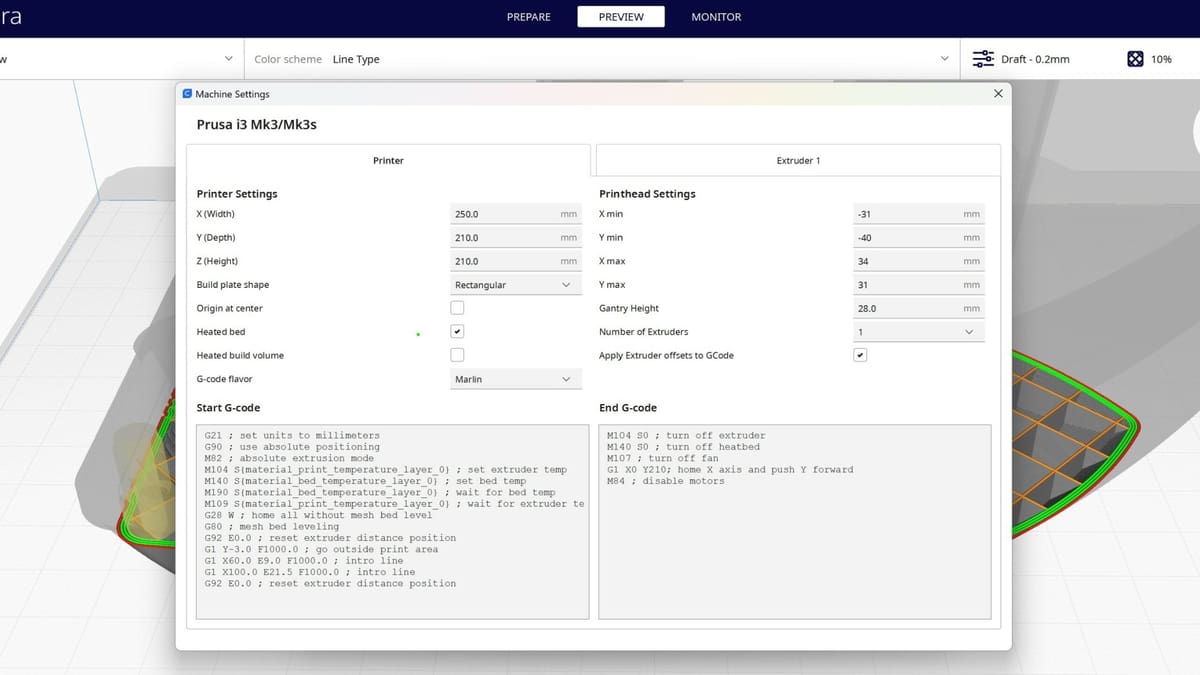Screen dimensions: 1200x675
Task: Open the MONITOR stage
Action: point(716,17)
